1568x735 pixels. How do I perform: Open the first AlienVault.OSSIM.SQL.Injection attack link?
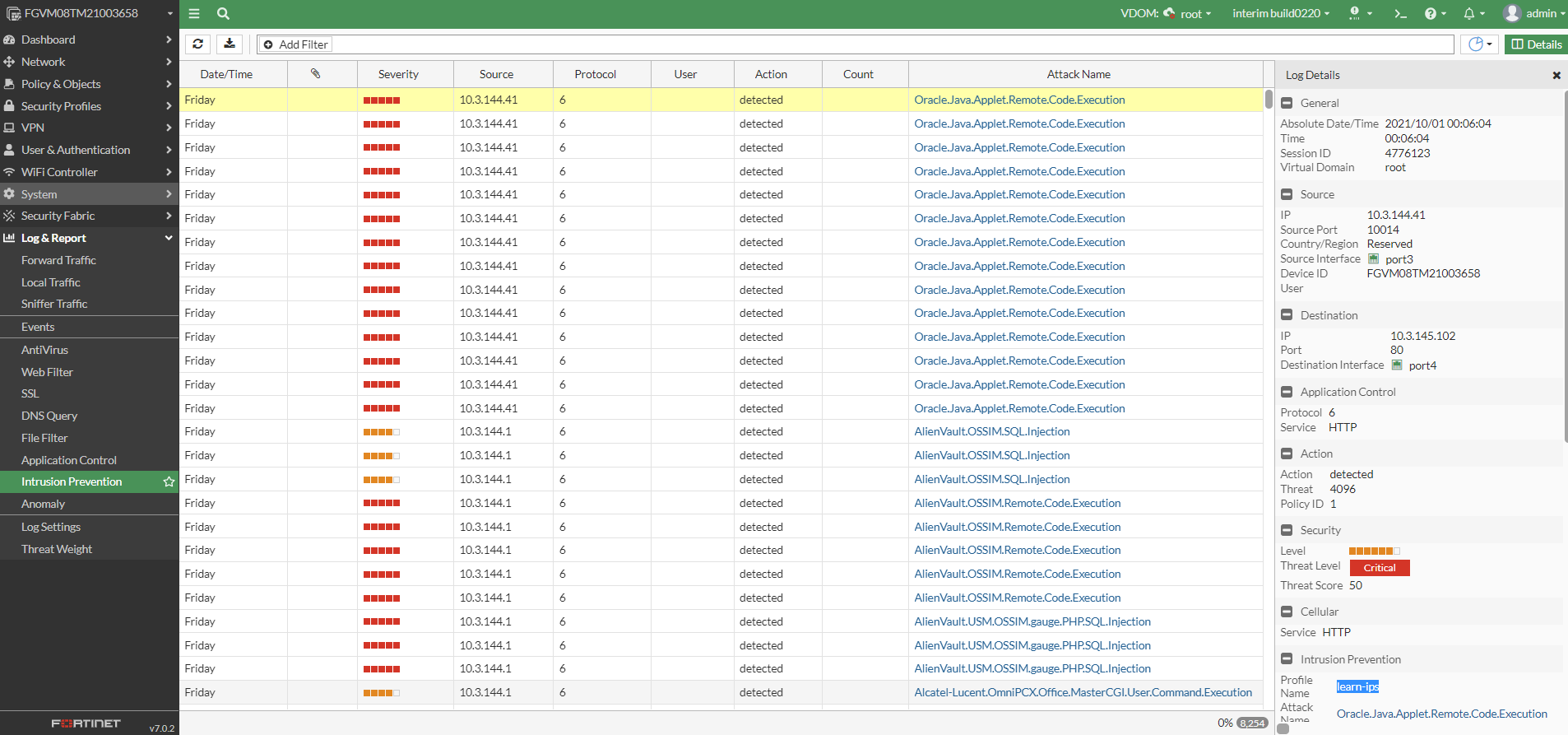pyautogui.click(x=991, y=431)
